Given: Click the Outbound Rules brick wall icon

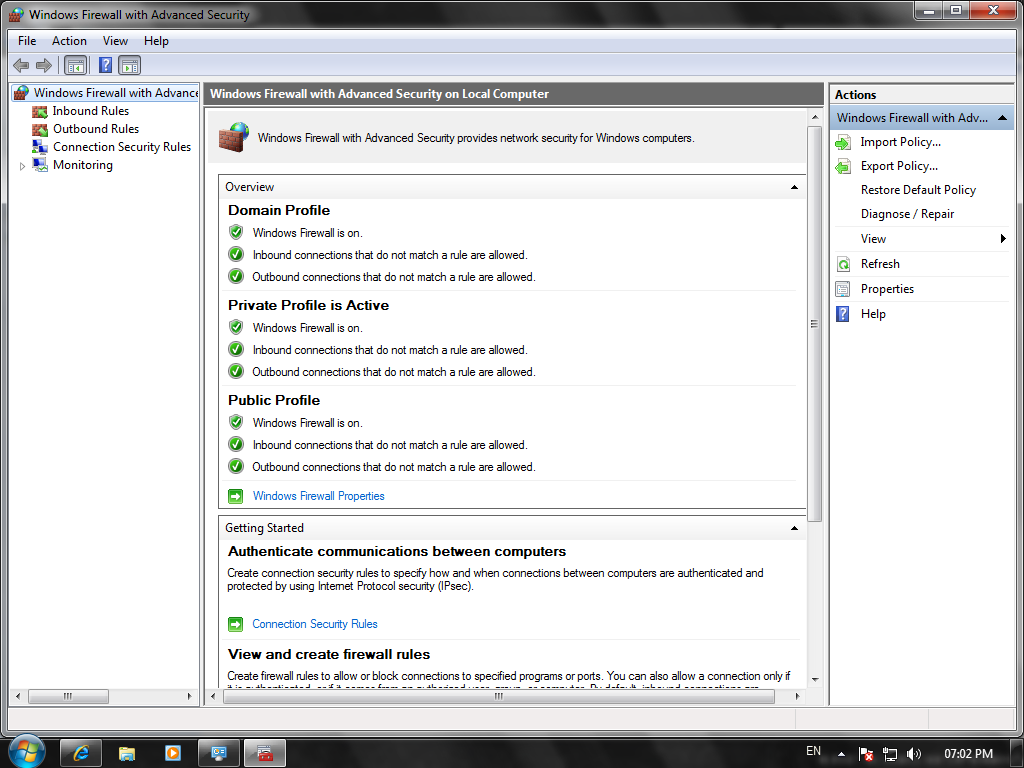Looking at the screenshot, I should [40, 129].
